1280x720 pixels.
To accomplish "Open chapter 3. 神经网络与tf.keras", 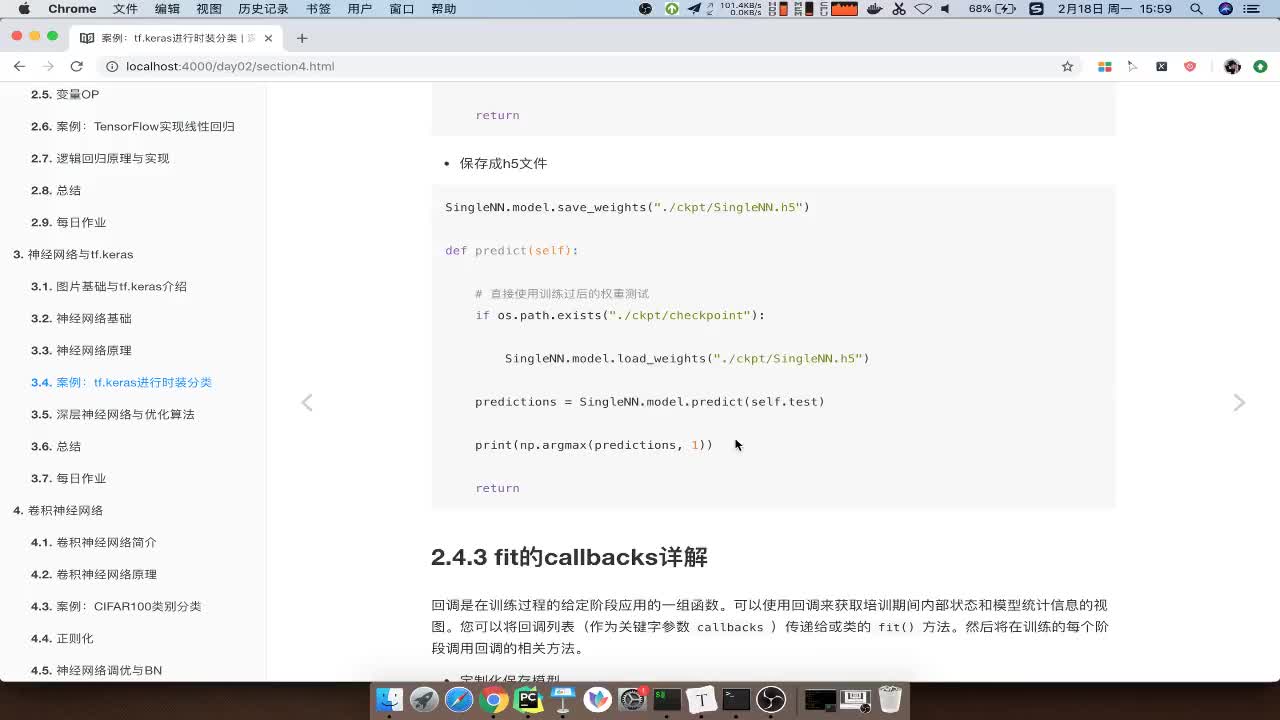I will (x=73, y=254).
